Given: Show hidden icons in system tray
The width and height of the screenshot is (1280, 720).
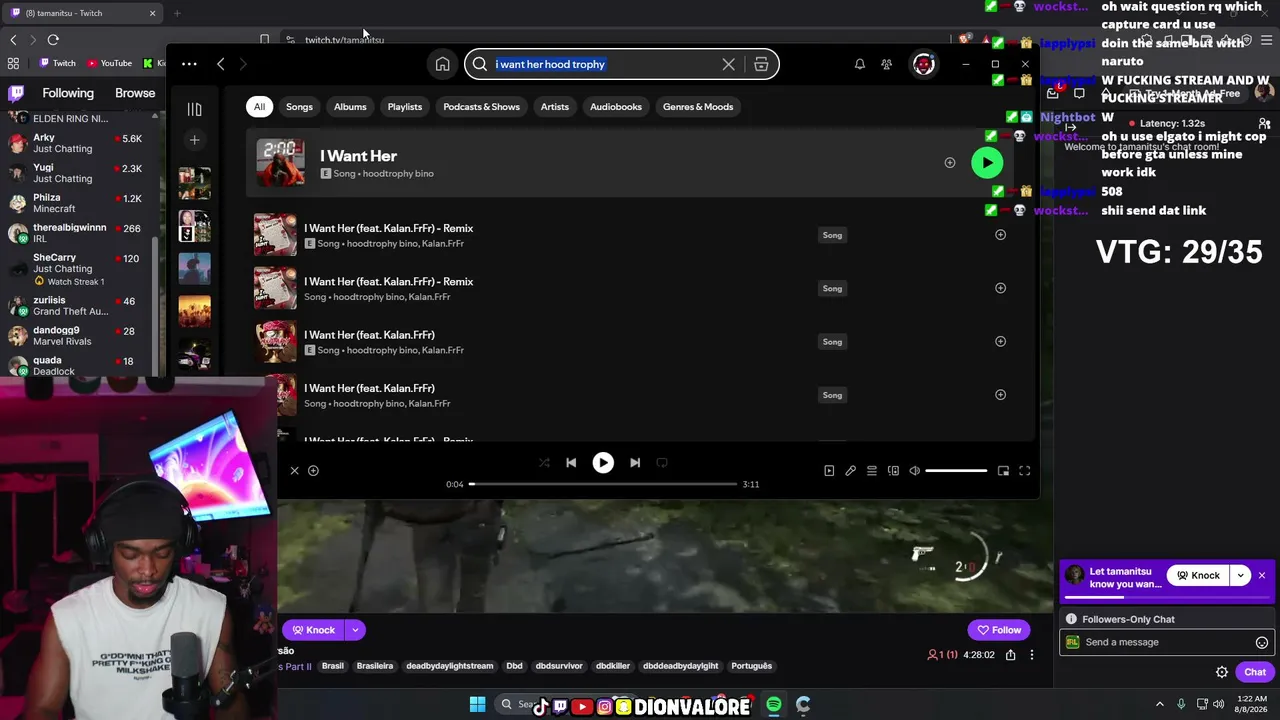Looking at the screenshot, I should point(1160,705).
